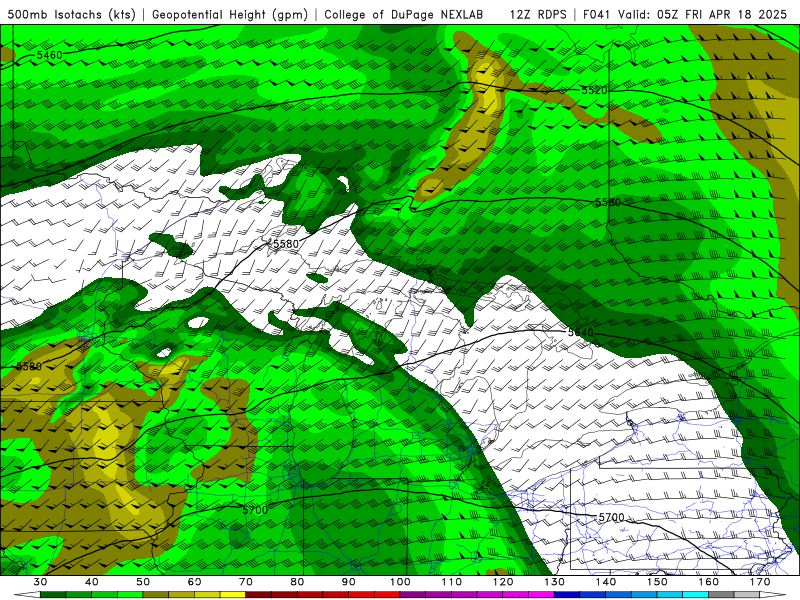This screenshot has height=600, width=800.
Task: Click the 5460 height contour label
Action: [x=49, y=55]
